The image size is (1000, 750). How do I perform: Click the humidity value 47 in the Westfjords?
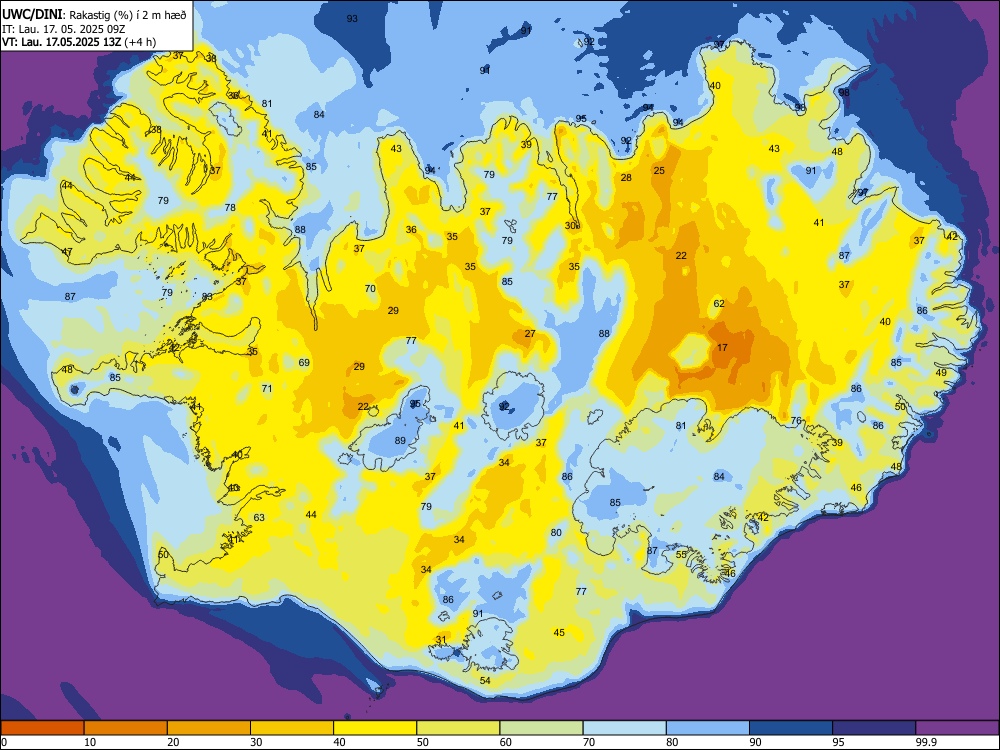tap(66, 252)
